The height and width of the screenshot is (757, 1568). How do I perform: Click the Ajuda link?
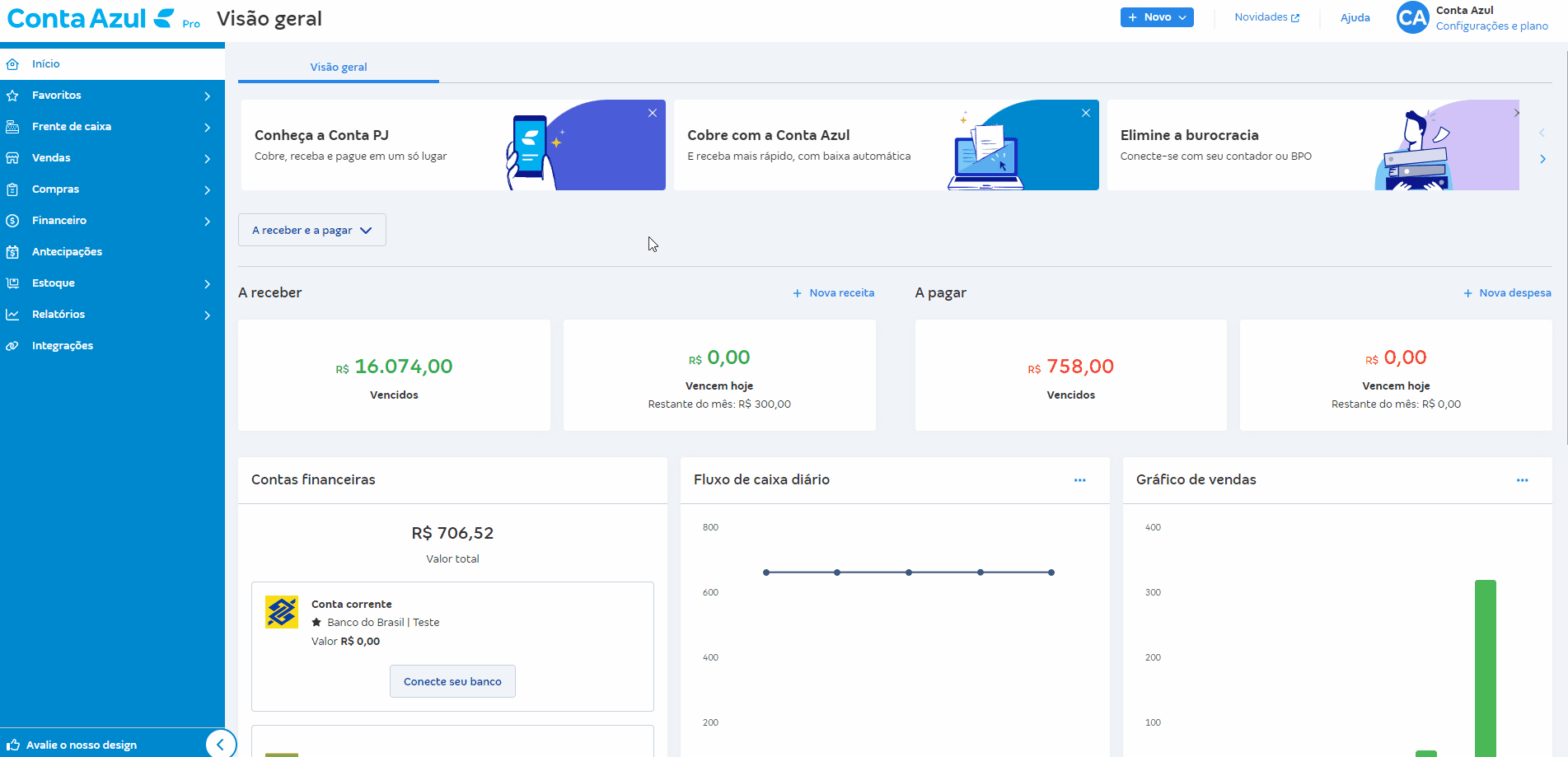[x=1355, y=17]
